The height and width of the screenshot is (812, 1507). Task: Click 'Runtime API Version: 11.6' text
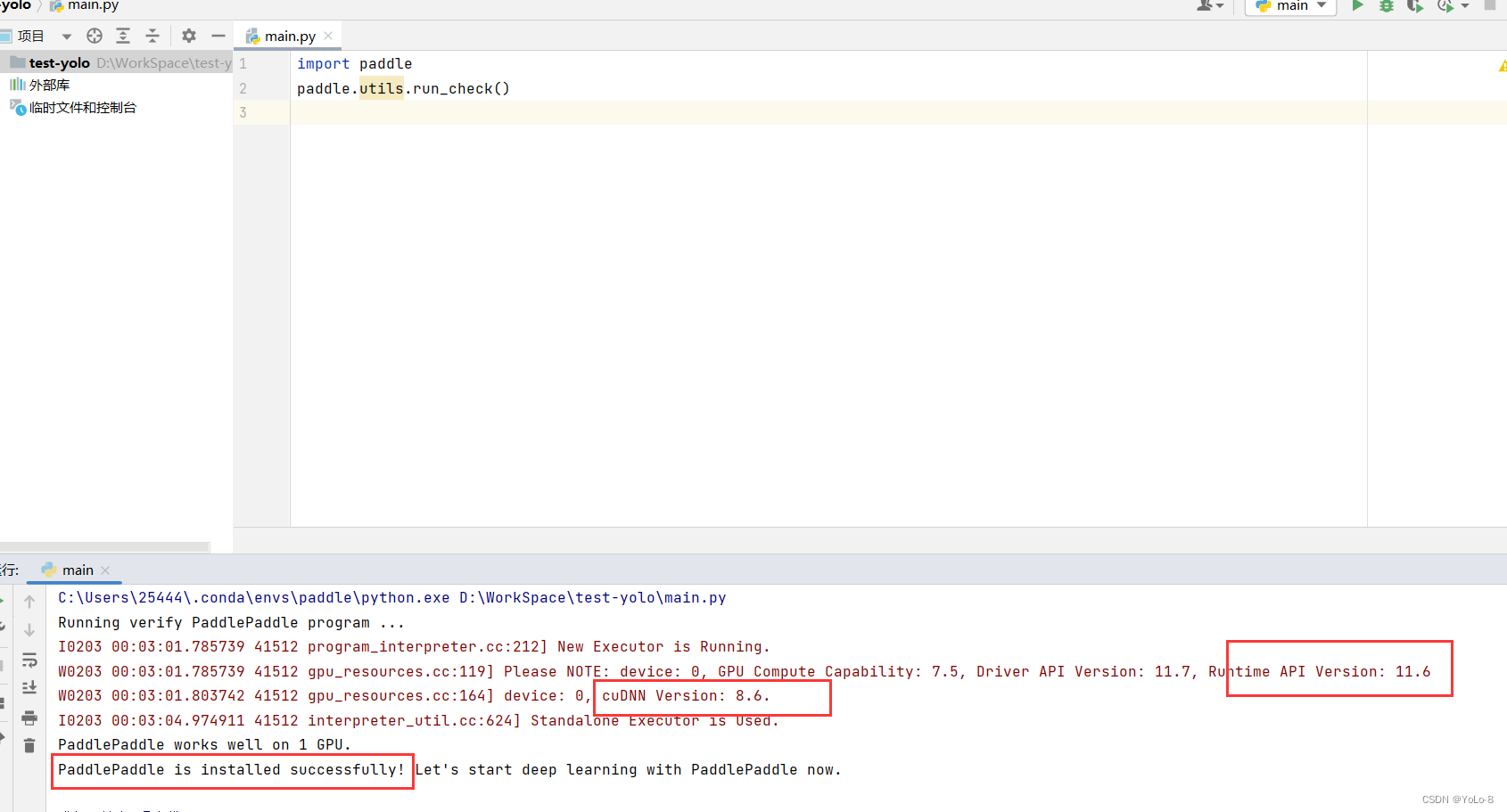coord(1319,672)
